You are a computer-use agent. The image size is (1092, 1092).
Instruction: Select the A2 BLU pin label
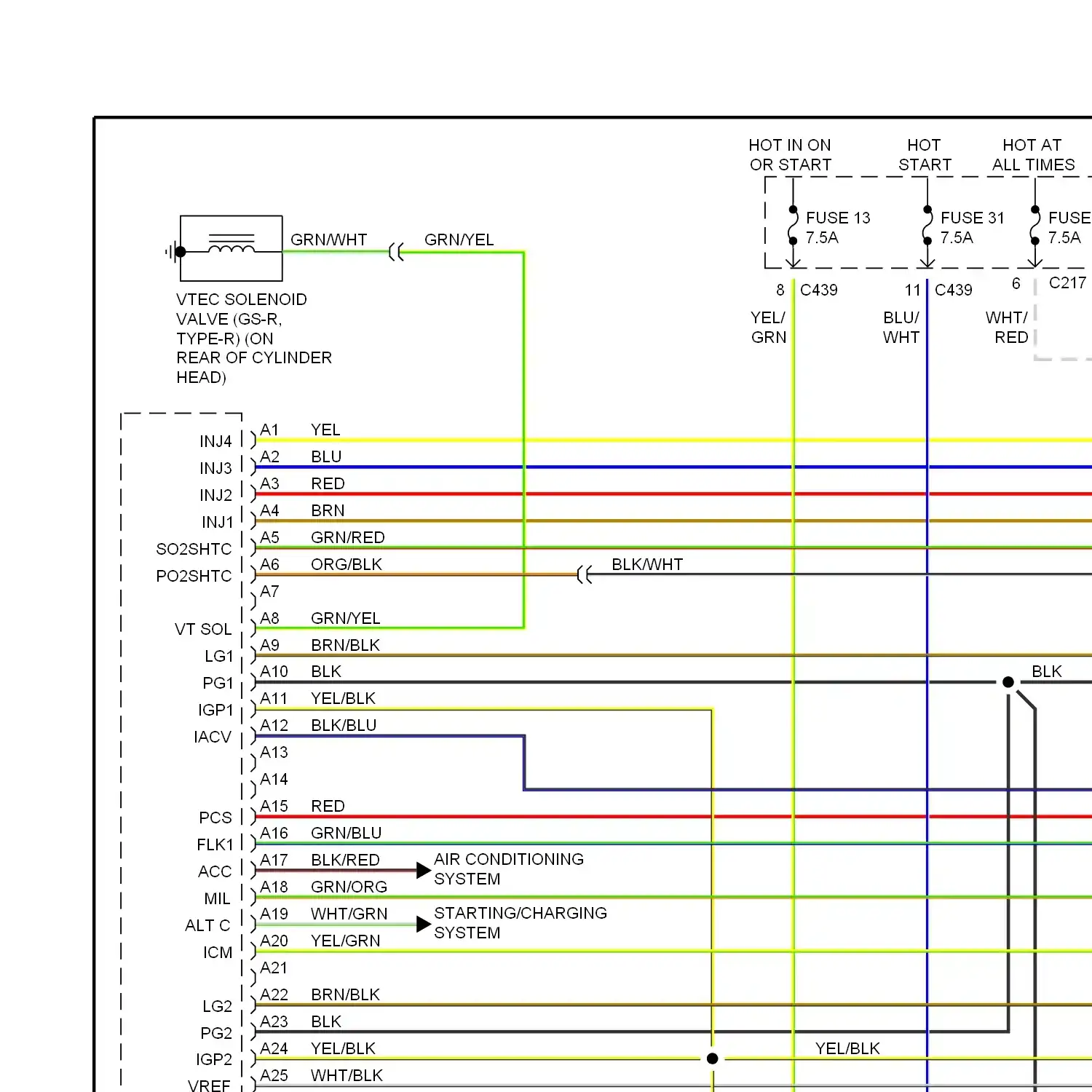(x=301, y=456)
